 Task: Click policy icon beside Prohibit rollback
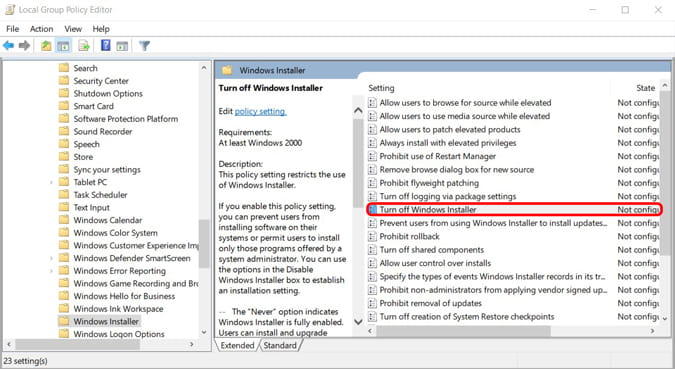(372, 236)
